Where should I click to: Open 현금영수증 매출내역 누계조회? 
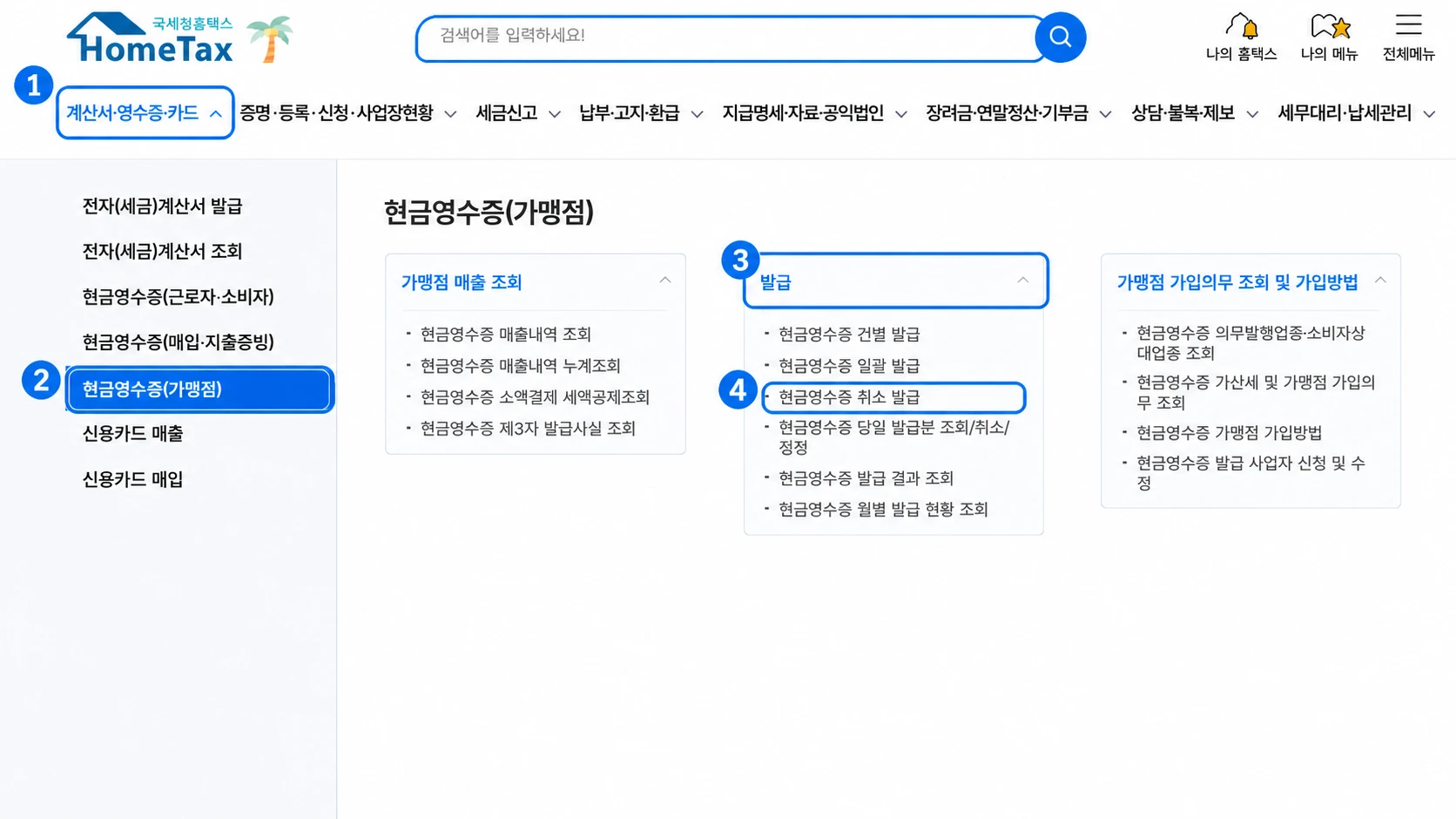click(520, 366)
